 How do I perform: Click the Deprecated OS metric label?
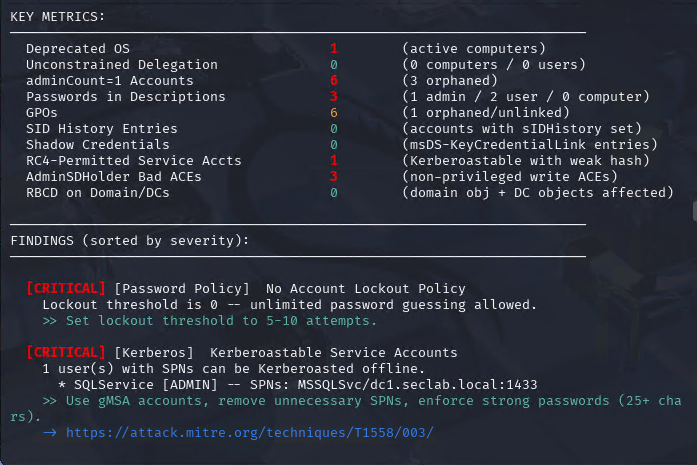[x=78, y=48]
